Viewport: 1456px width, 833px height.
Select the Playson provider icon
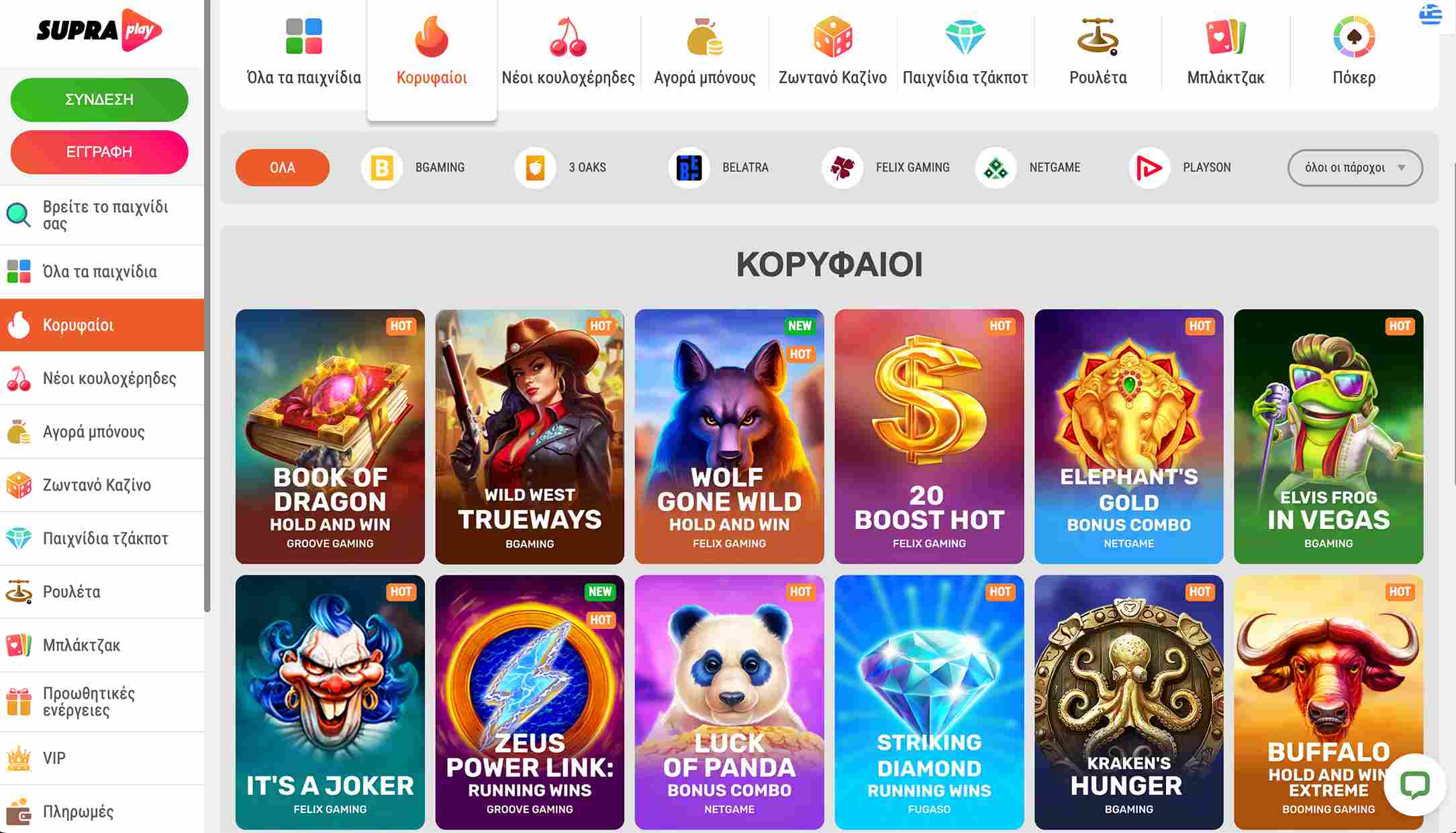tap(1149, 168)
